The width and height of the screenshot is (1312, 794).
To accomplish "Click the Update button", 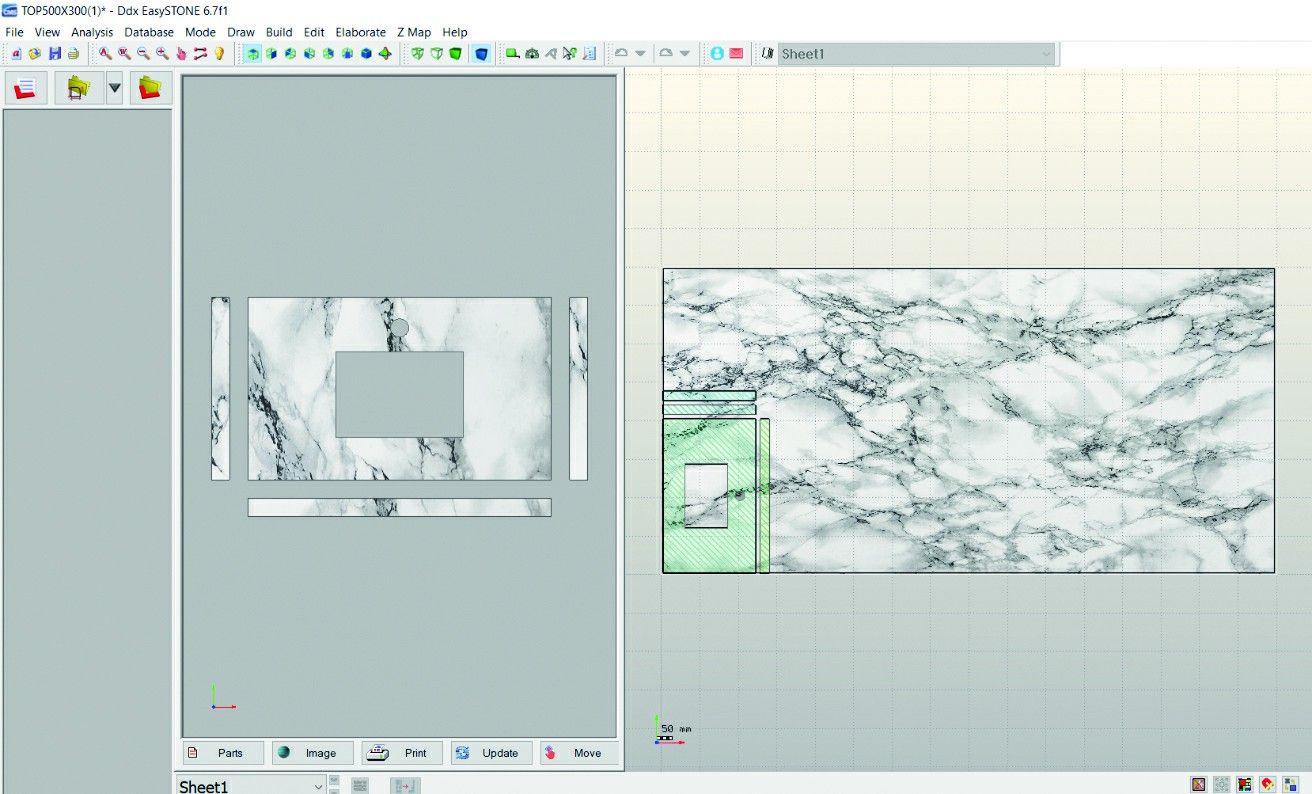I will [x=490, y=753].
